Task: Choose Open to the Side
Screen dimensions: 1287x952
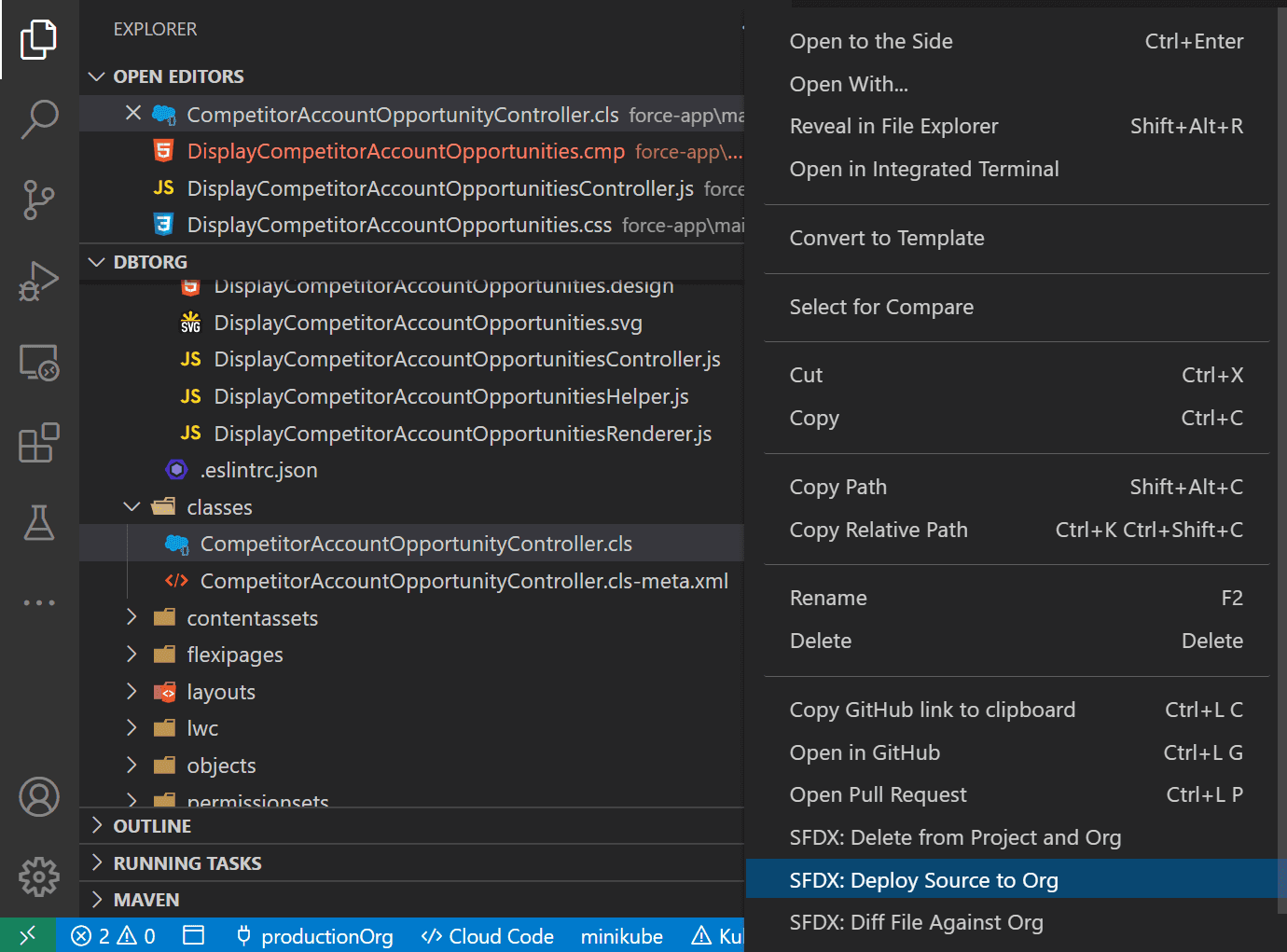Action: [1016, 41]
